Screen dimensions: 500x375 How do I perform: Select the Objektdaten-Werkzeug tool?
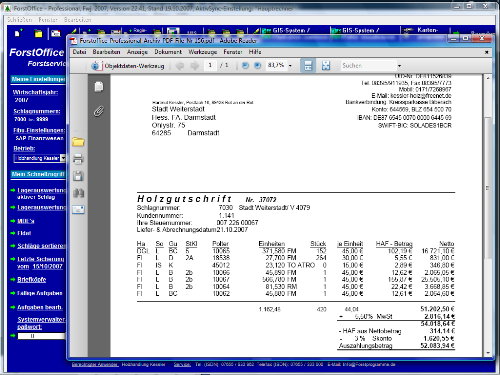[128, 66]
